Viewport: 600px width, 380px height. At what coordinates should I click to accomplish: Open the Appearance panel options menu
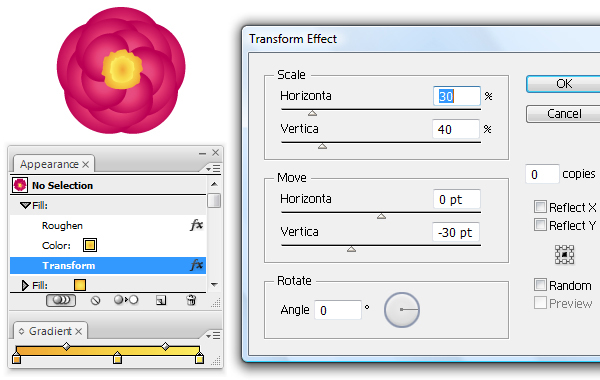tap(213, 168)
